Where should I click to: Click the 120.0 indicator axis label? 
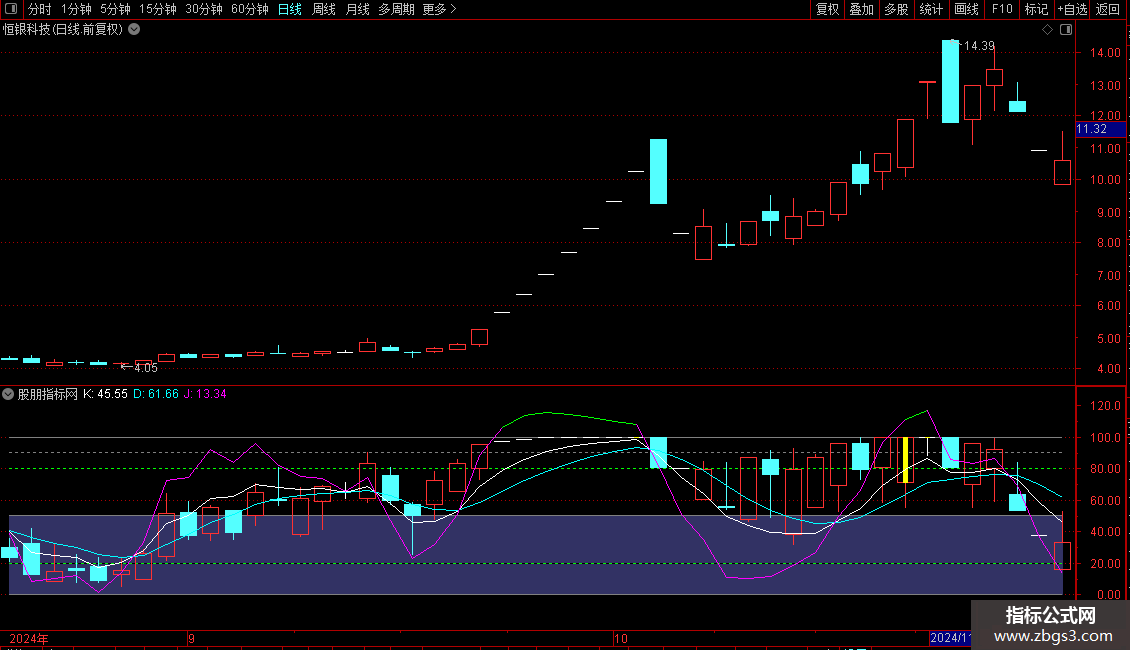click(1105, 406)
